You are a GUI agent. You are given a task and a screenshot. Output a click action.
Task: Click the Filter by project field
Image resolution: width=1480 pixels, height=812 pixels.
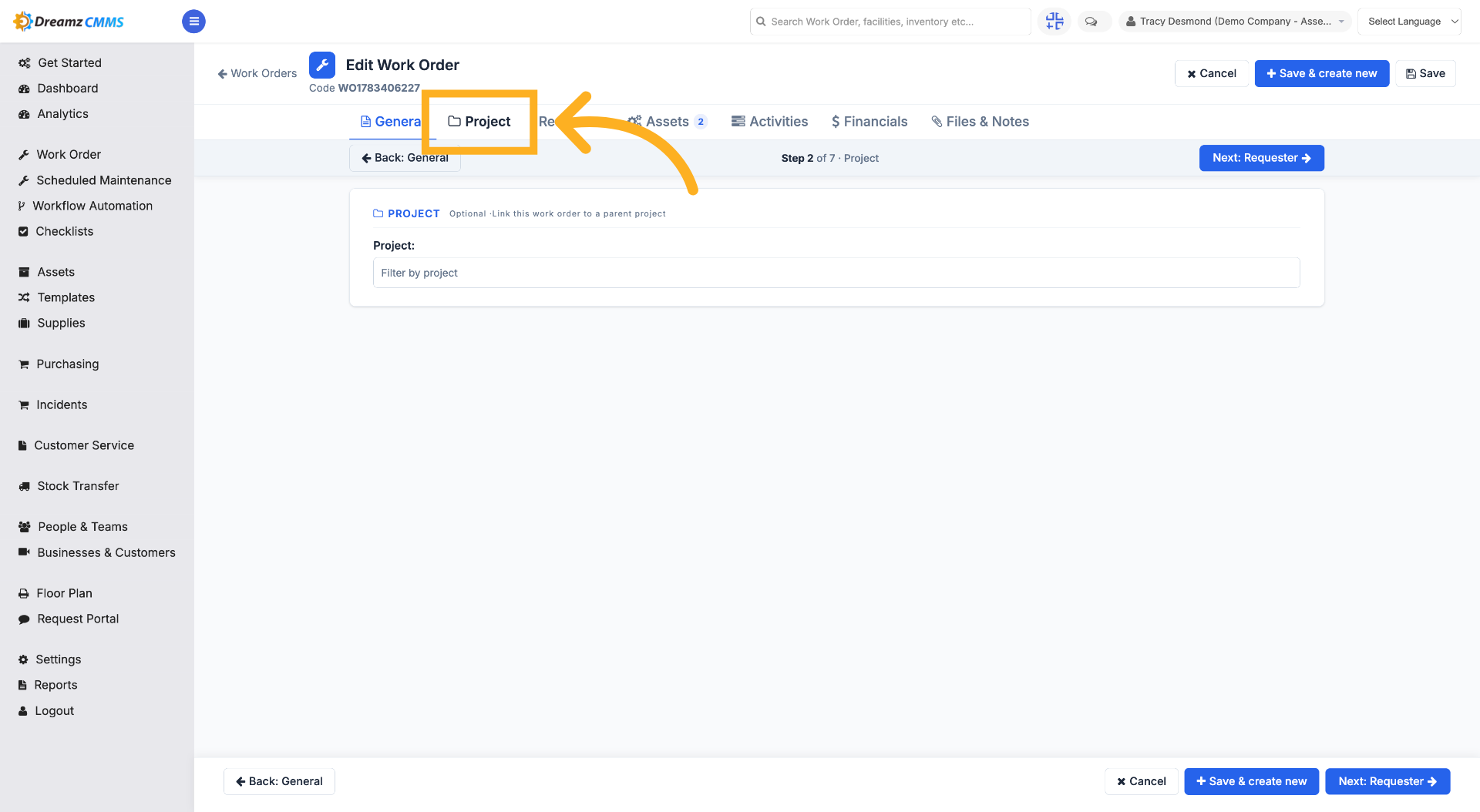[836, 273]
